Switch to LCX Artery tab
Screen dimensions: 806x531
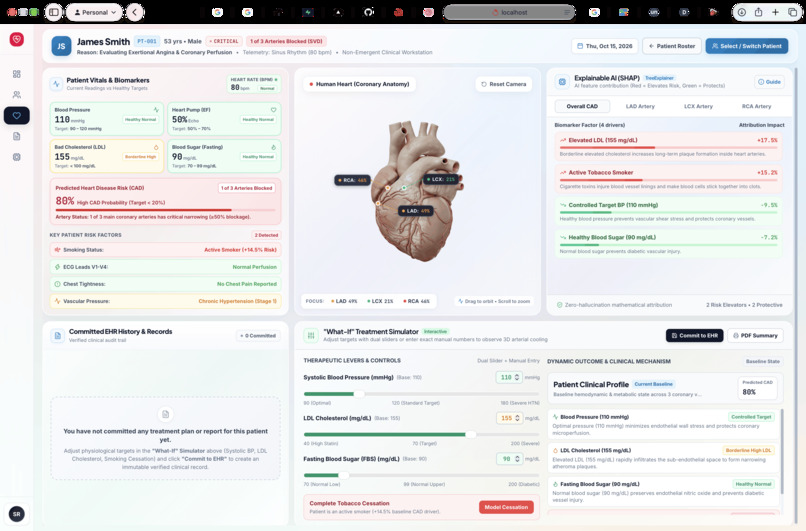pos(698,106)
